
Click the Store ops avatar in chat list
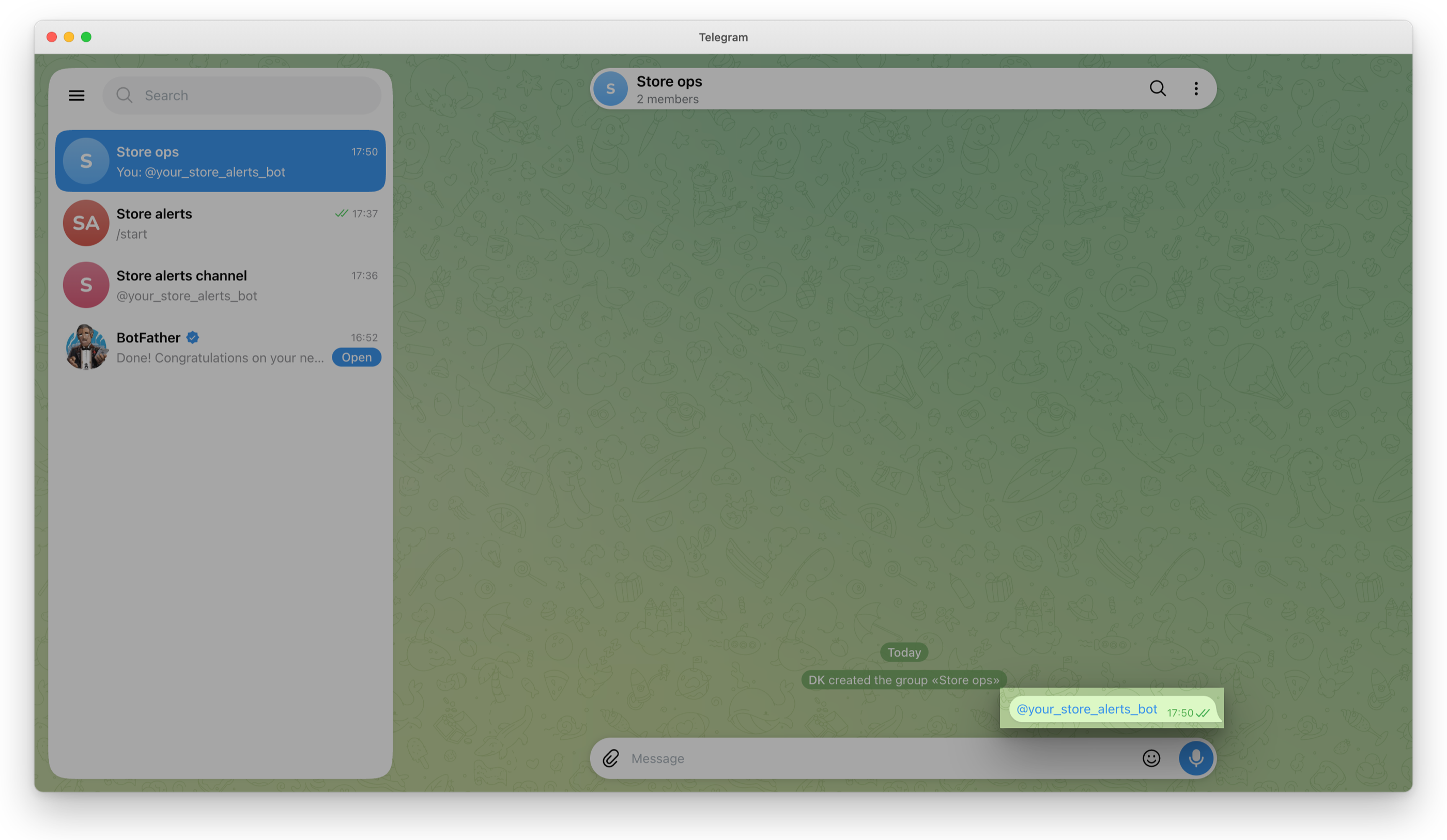[86, 161]
